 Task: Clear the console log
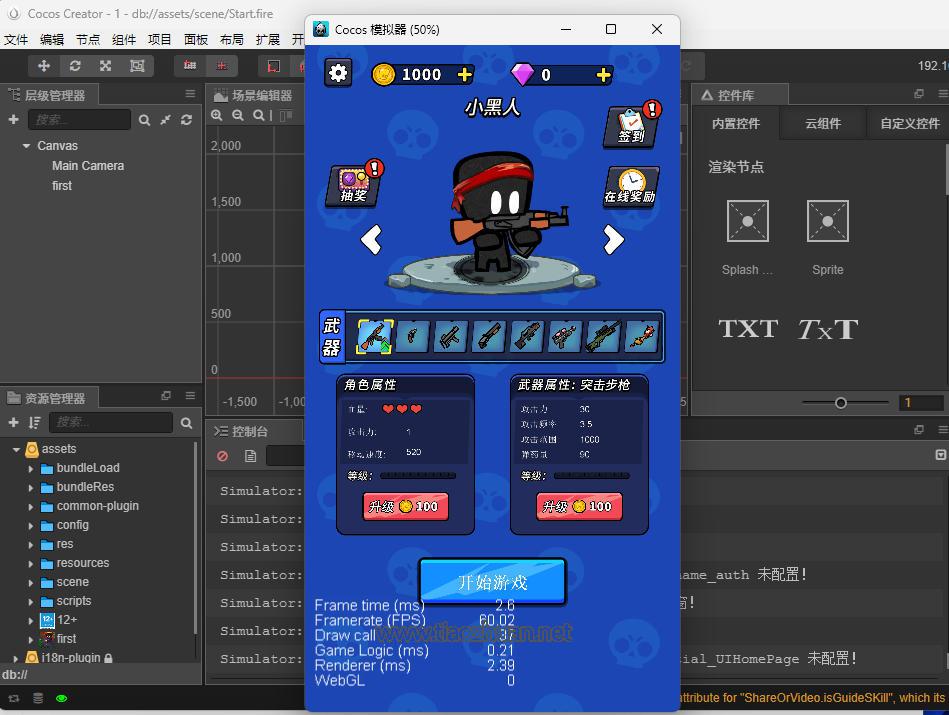(x=222, y=456)
